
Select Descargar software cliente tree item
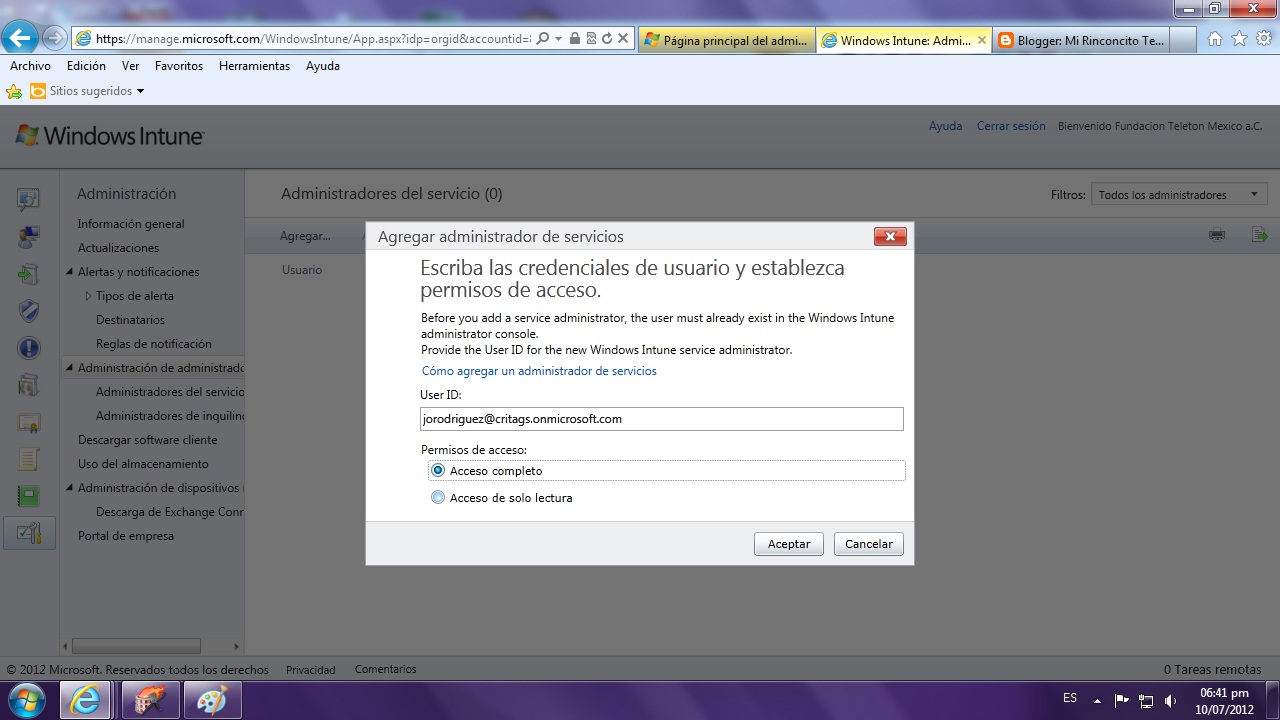pyautogui.click(x=147, y=440)
